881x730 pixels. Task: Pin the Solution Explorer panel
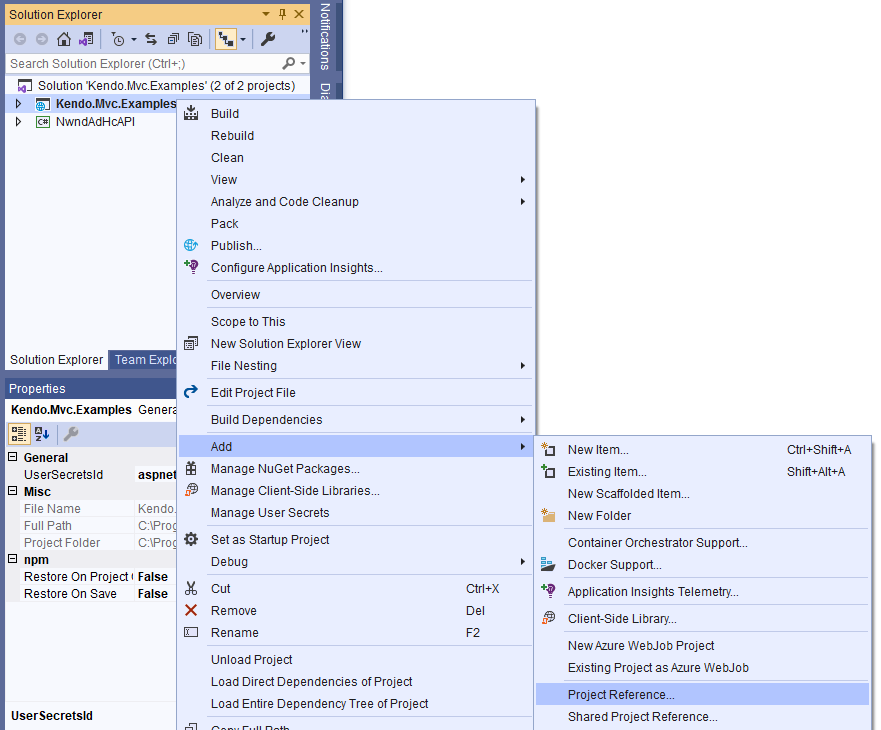(283, 14)
